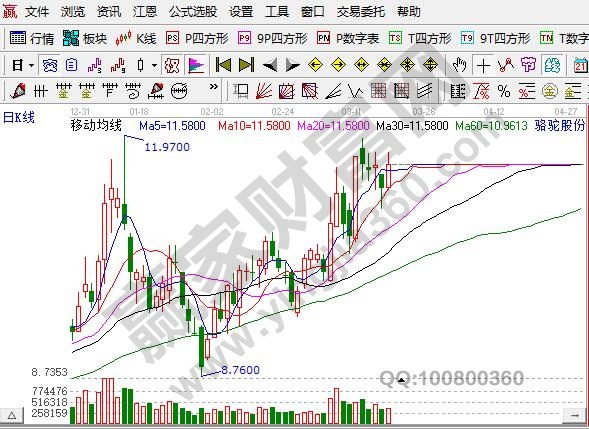589x429 pixels.
Task: Expand the 日 period dropdown arrow
Action: (32, 65)
